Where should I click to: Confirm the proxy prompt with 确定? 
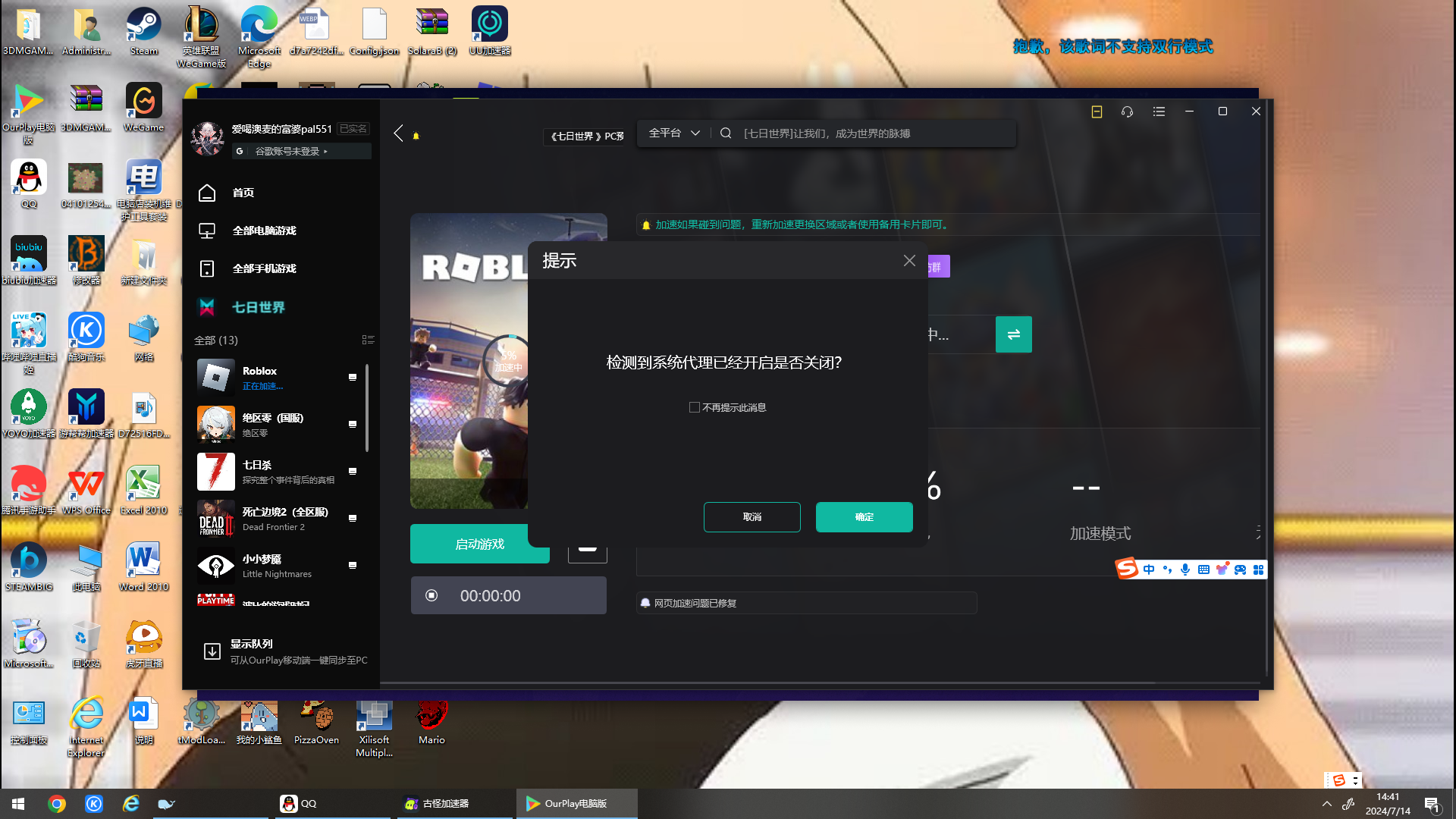864,517
